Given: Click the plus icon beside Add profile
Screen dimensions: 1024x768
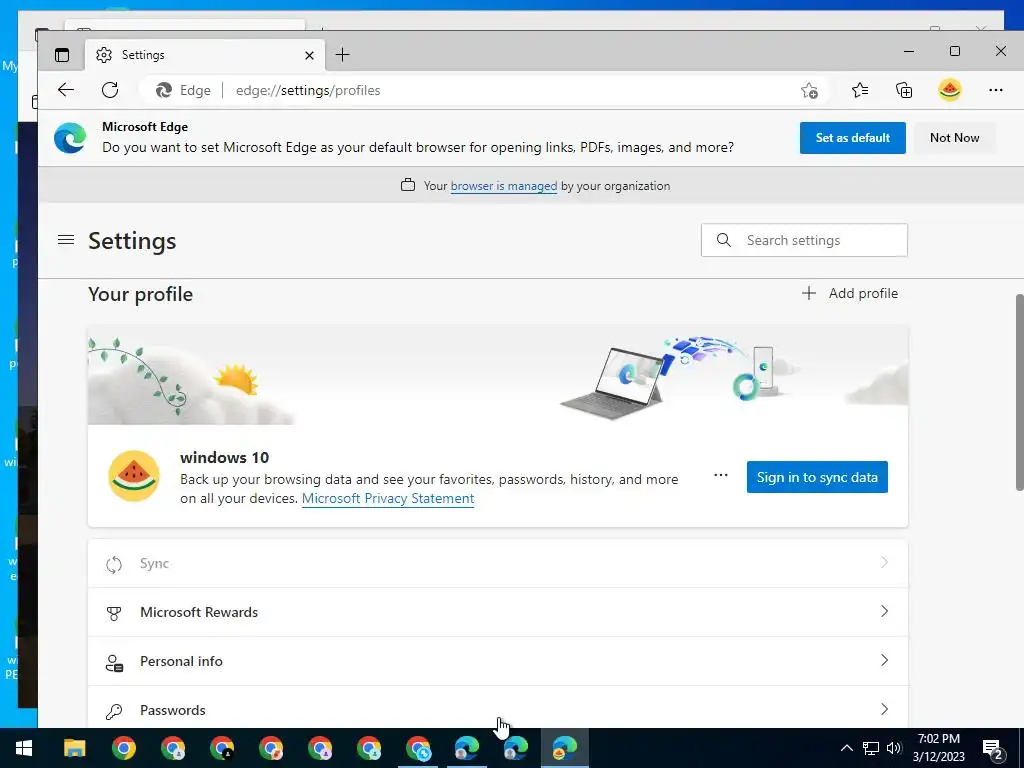Looking at the screenshot, I should pos(808,293).
